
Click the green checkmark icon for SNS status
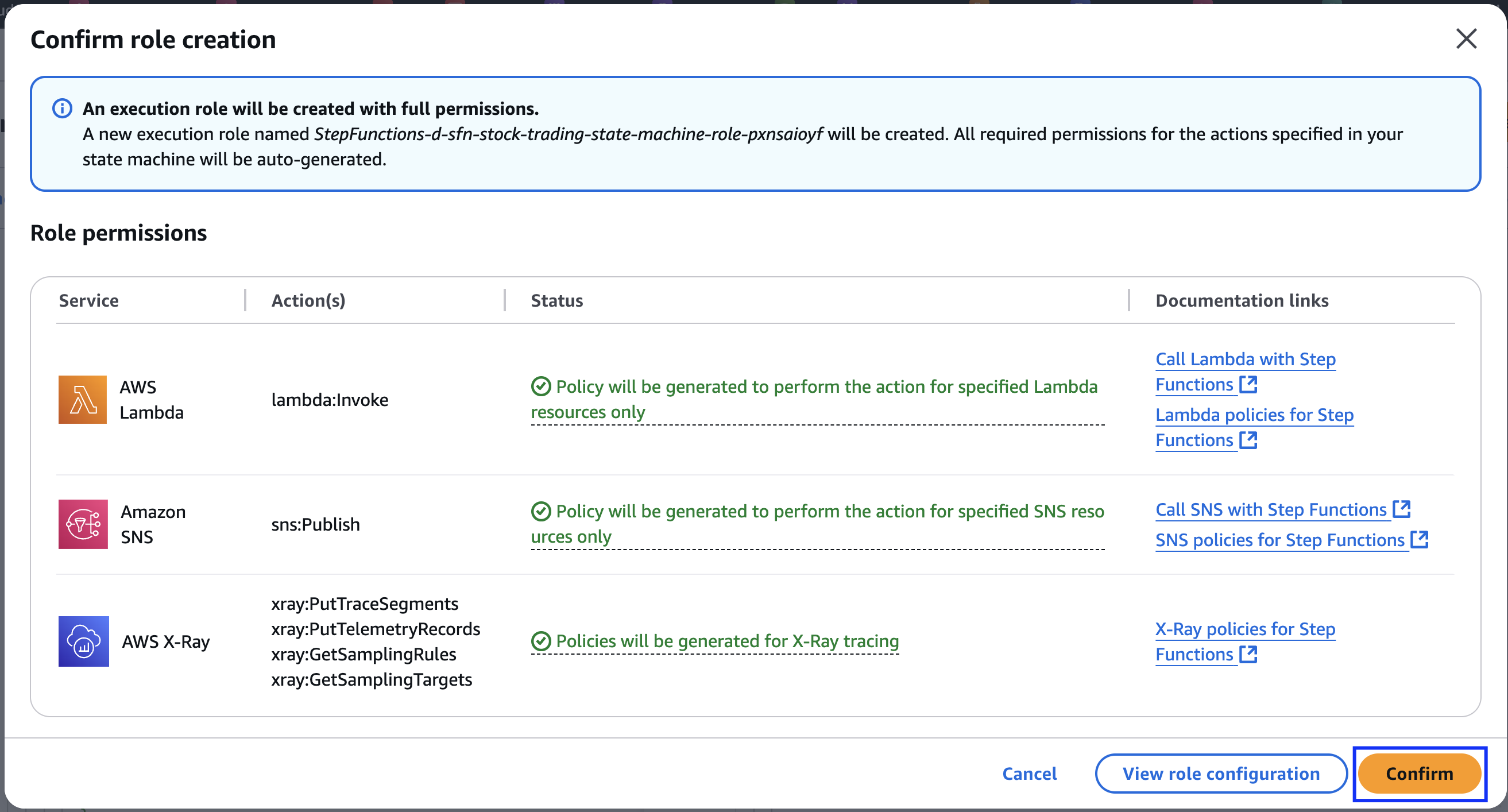tap(540, 511)
